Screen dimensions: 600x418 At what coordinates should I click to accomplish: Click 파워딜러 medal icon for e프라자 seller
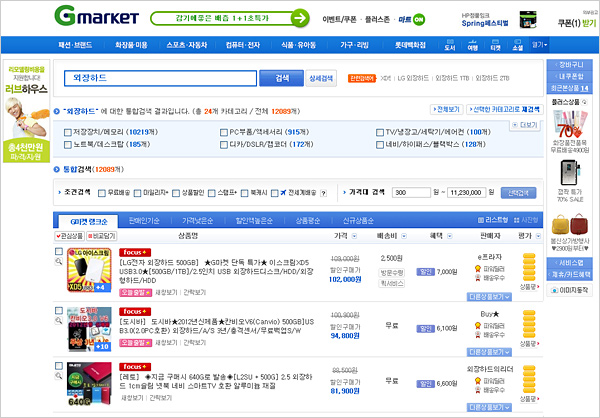click(478, 268)
